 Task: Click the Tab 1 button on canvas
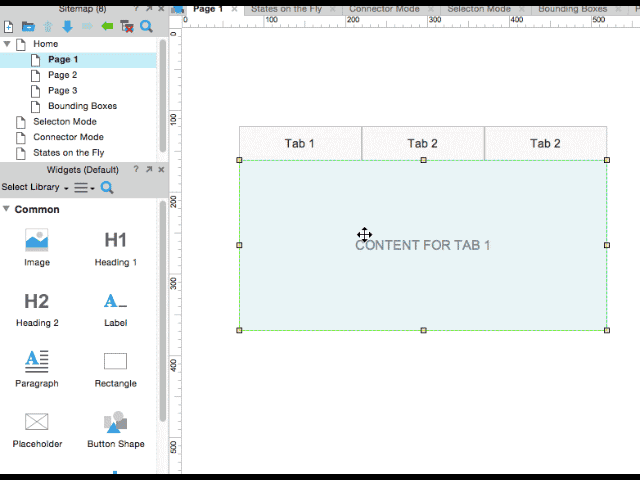[x=300, y=143]
